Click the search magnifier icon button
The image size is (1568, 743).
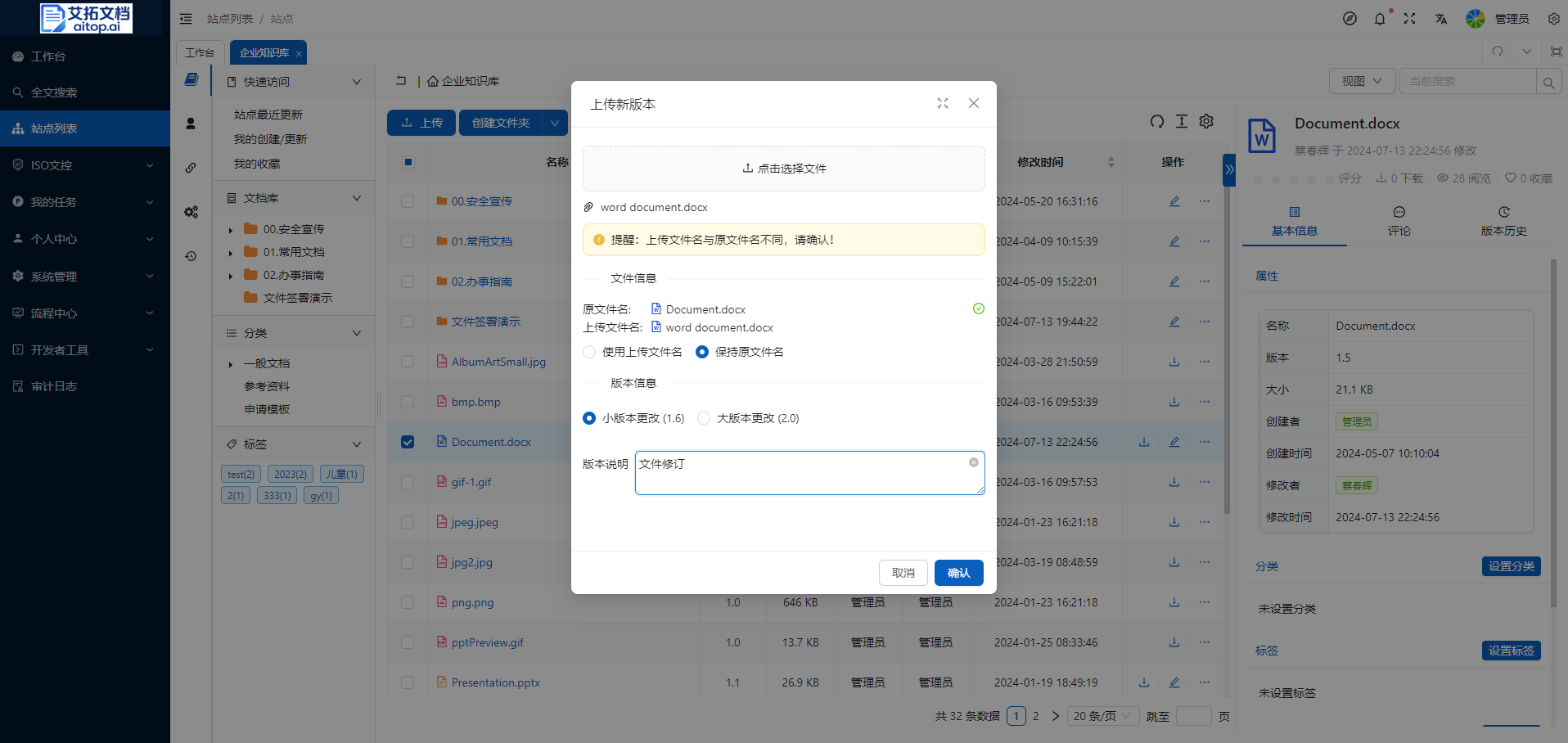(x=1548, y=82)
